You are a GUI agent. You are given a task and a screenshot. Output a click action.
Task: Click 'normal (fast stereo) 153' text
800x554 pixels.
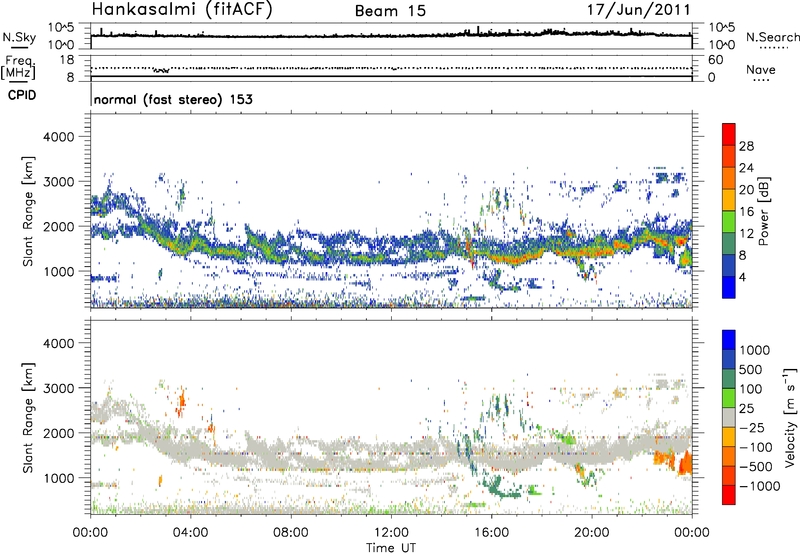pyautogui.click(x=173, y=99)
